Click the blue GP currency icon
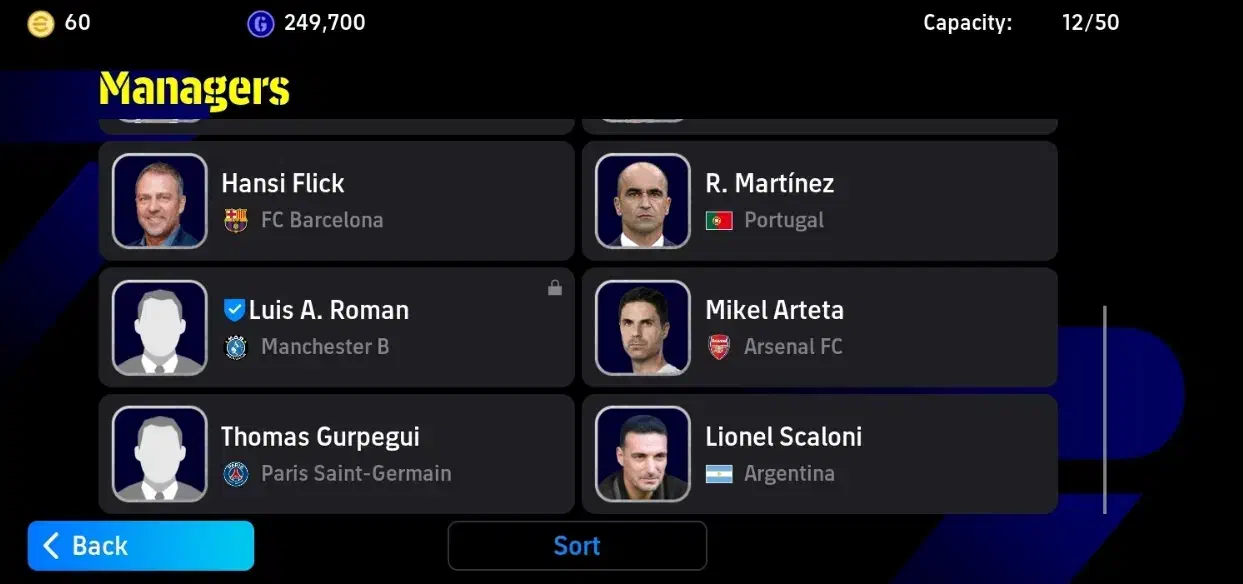Viewport: 1243px width, 584px height. pyautogui.click(x=260, y=23)
